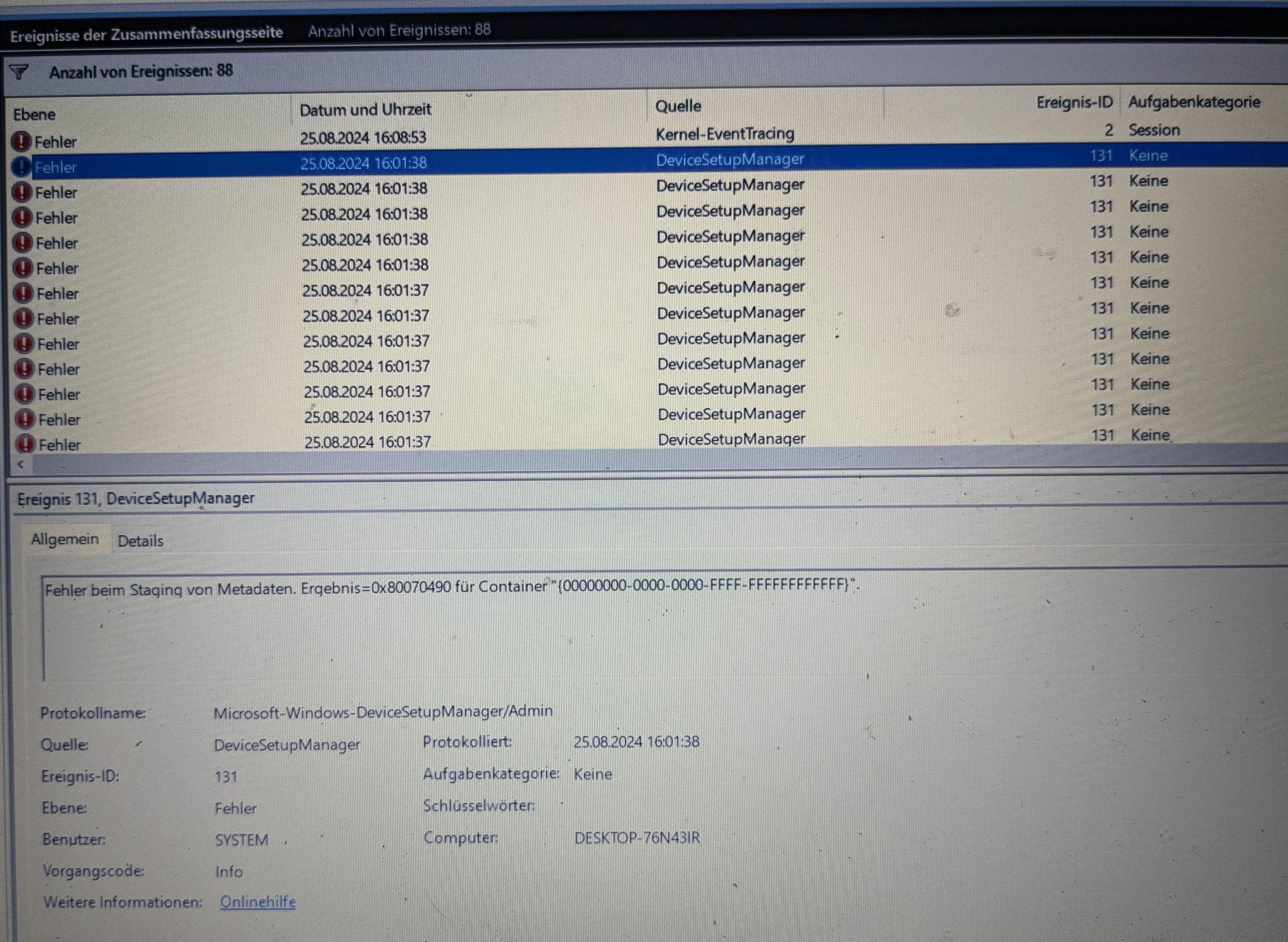Open the Onlinehilfe link
The image size is (1288, 942).
(x=258, y=901)
